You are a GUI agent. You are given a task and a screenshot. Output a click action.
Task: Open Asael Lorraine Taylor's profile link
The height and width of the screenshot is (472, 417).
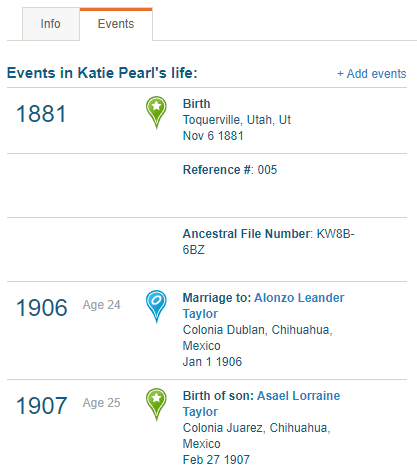point(261,404)
